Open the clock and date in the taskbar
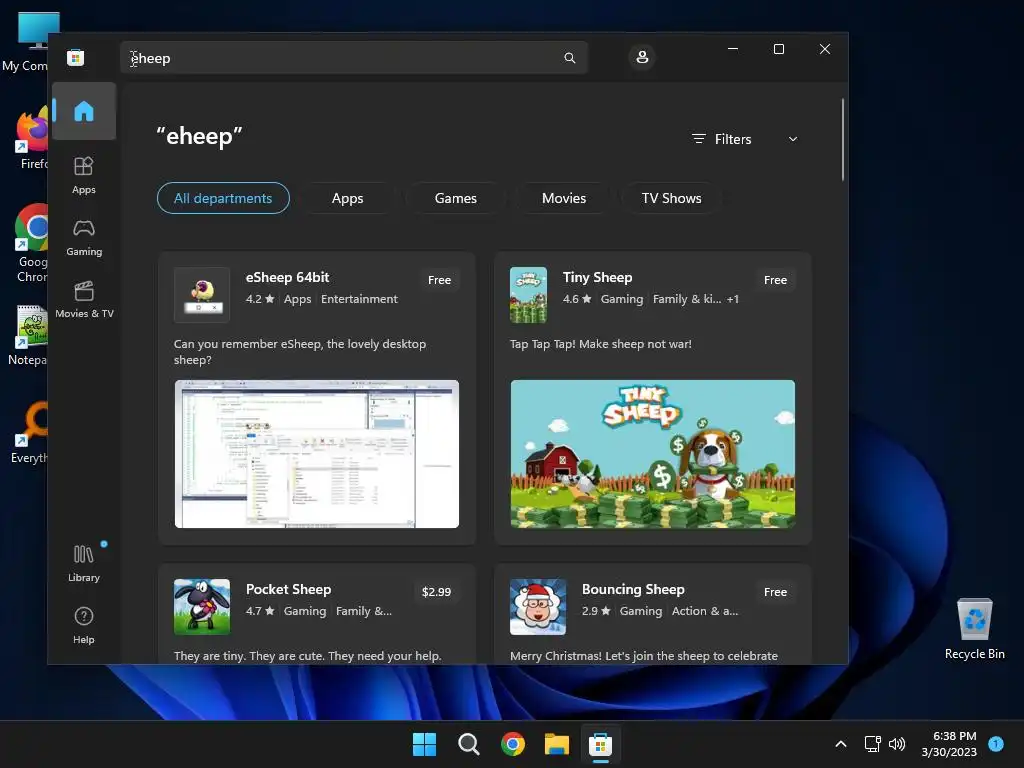 coord(949,744)
